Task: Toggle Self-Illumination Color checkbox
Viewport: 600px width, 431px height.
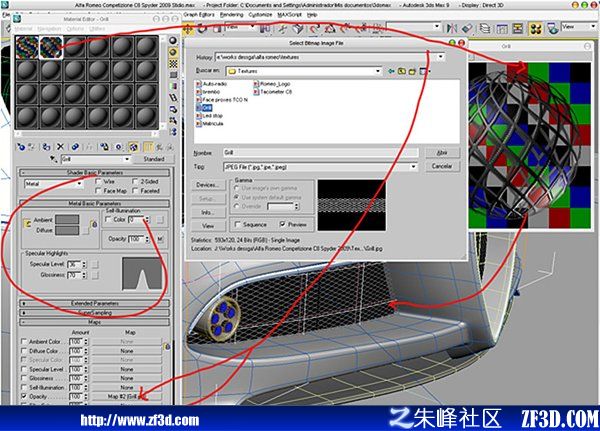Action: [x=108, y=219]
